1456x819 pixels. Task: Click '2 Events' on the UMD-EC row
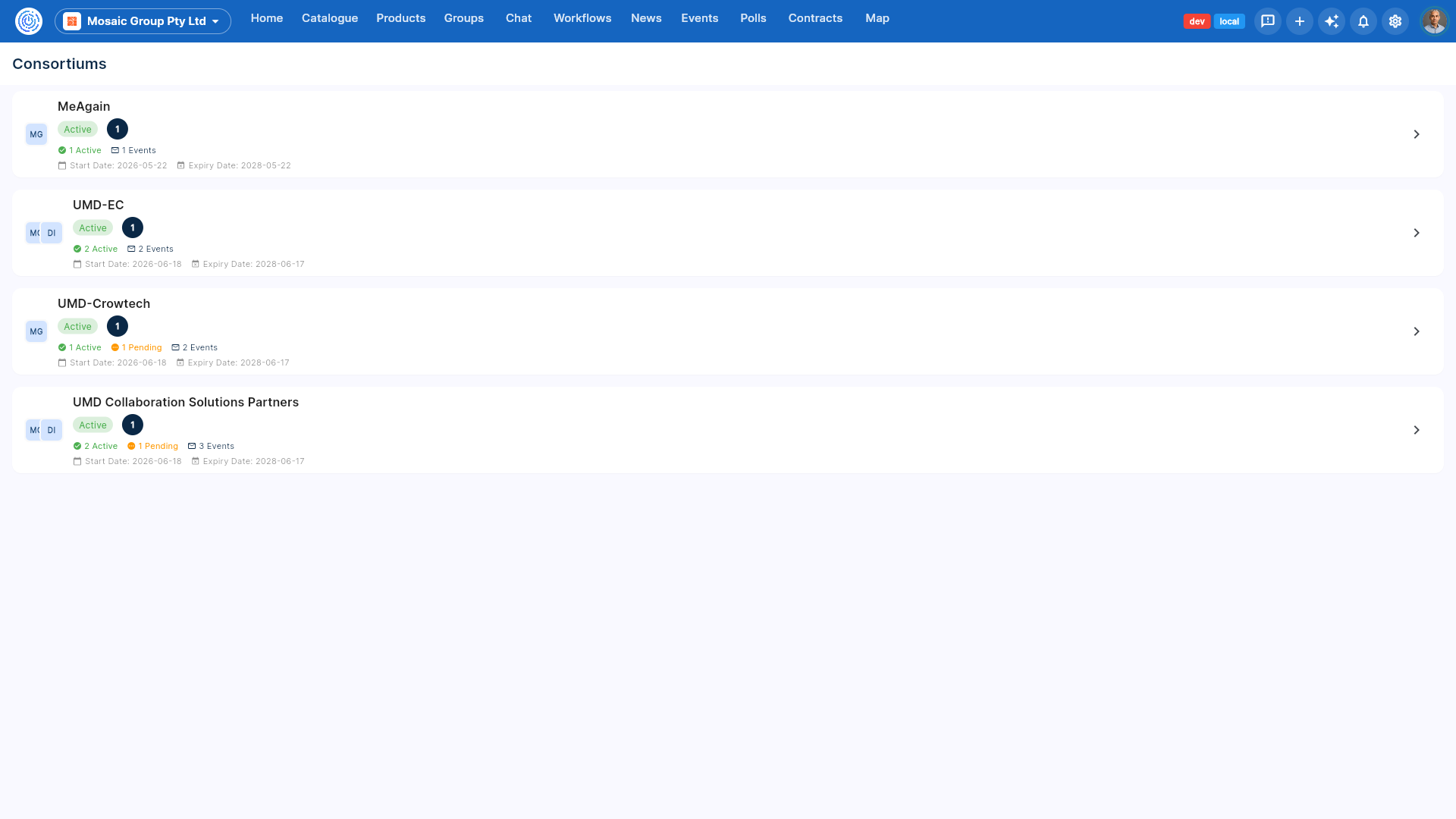150,249
